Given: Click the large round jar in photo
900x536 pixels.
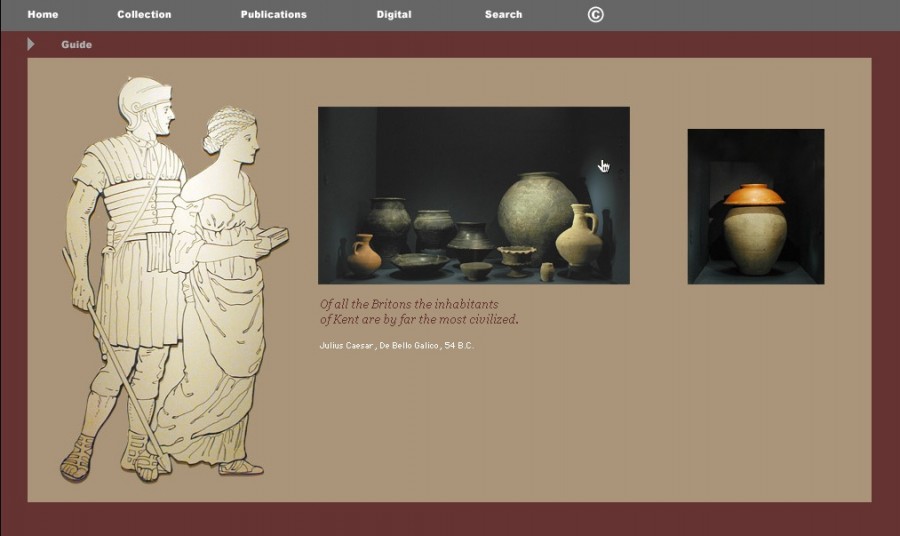Looking at the screenshot, I should click(x=537, y=215).
